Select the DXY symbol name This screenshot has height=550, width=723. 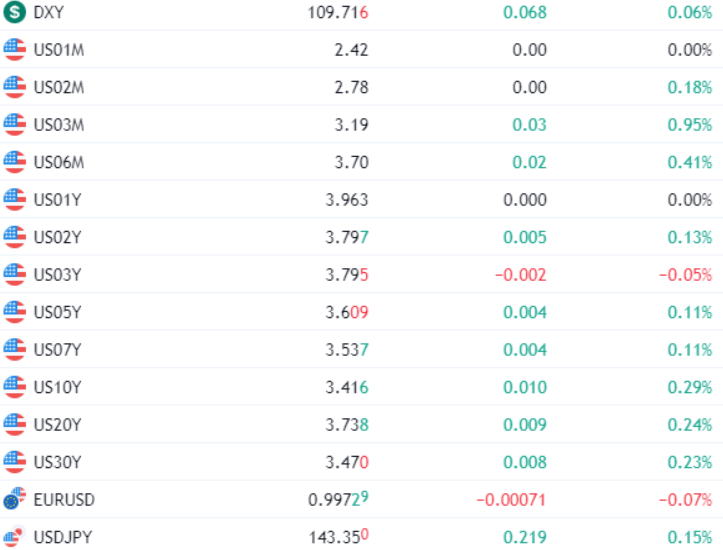click(48, 12)
